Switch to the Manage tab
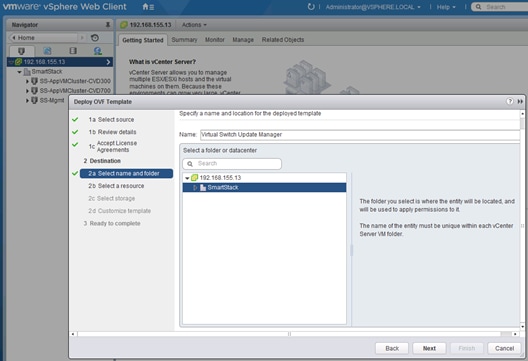This screenshot has height=361, width=528. pyautogui.click(x=243, y=40)
